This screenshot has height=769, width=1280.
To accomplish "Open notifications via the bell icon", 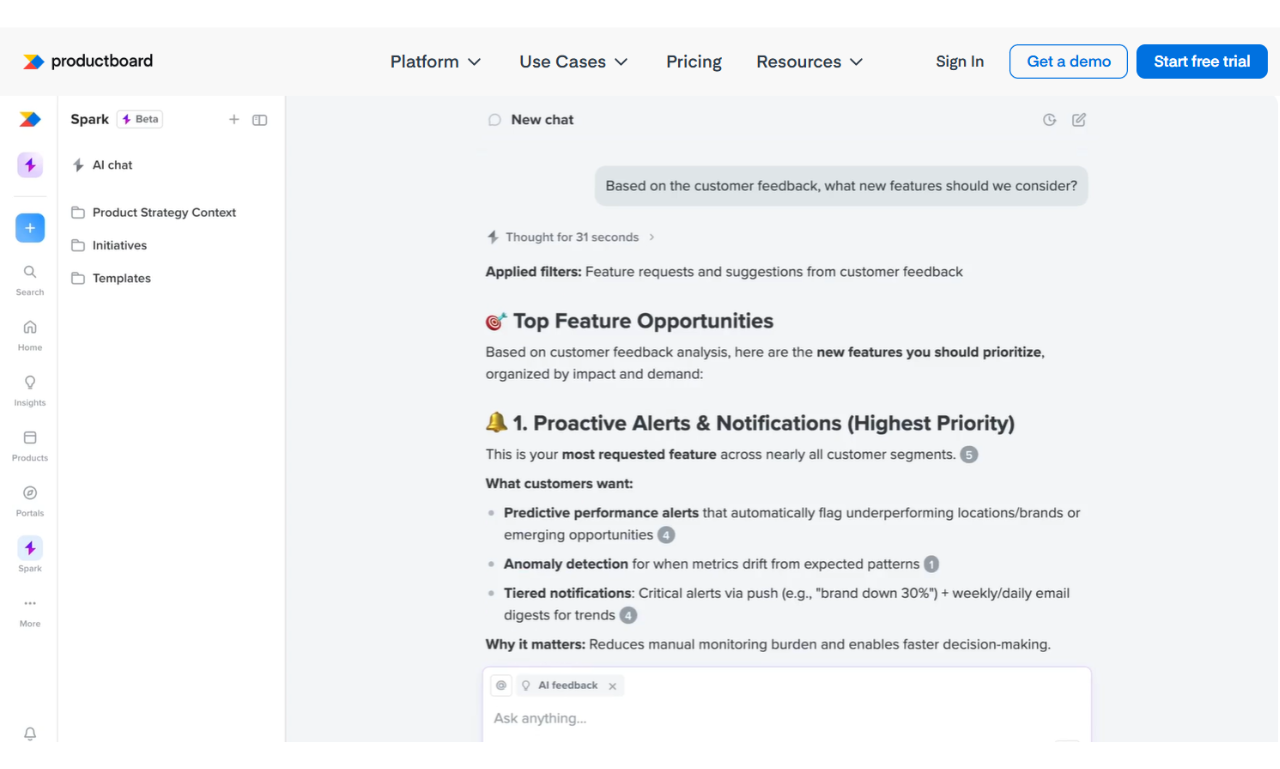I will click(29, 733).
